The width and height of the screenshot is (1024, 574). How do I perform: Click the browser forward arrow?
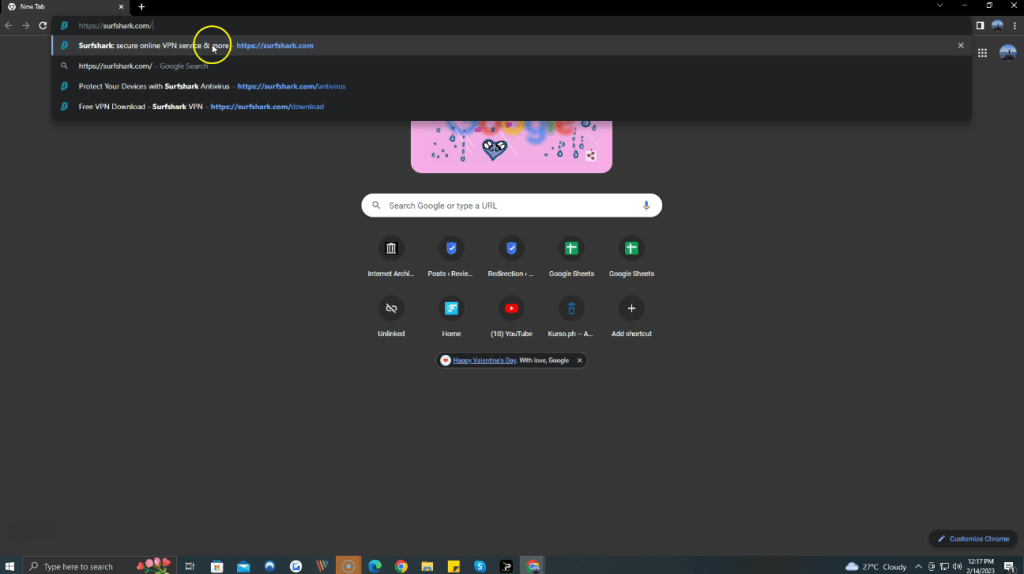[25, 25]
